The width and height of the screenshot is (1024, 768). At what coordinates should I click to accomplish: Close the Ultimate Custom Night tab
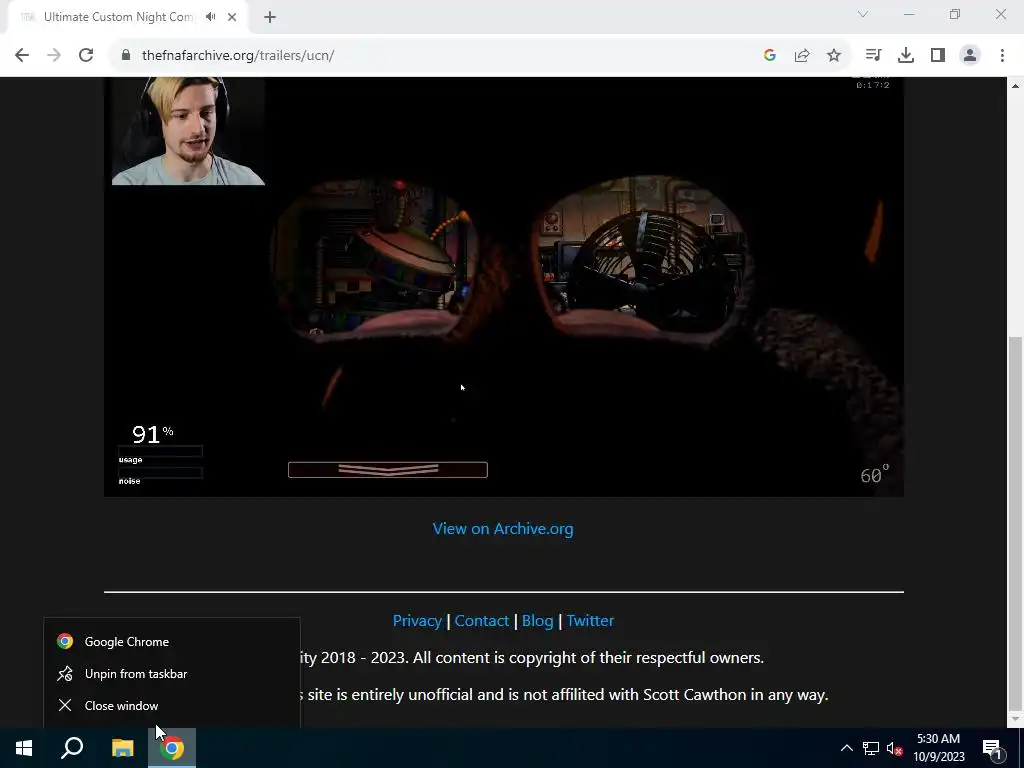click(x=232, y=17)
